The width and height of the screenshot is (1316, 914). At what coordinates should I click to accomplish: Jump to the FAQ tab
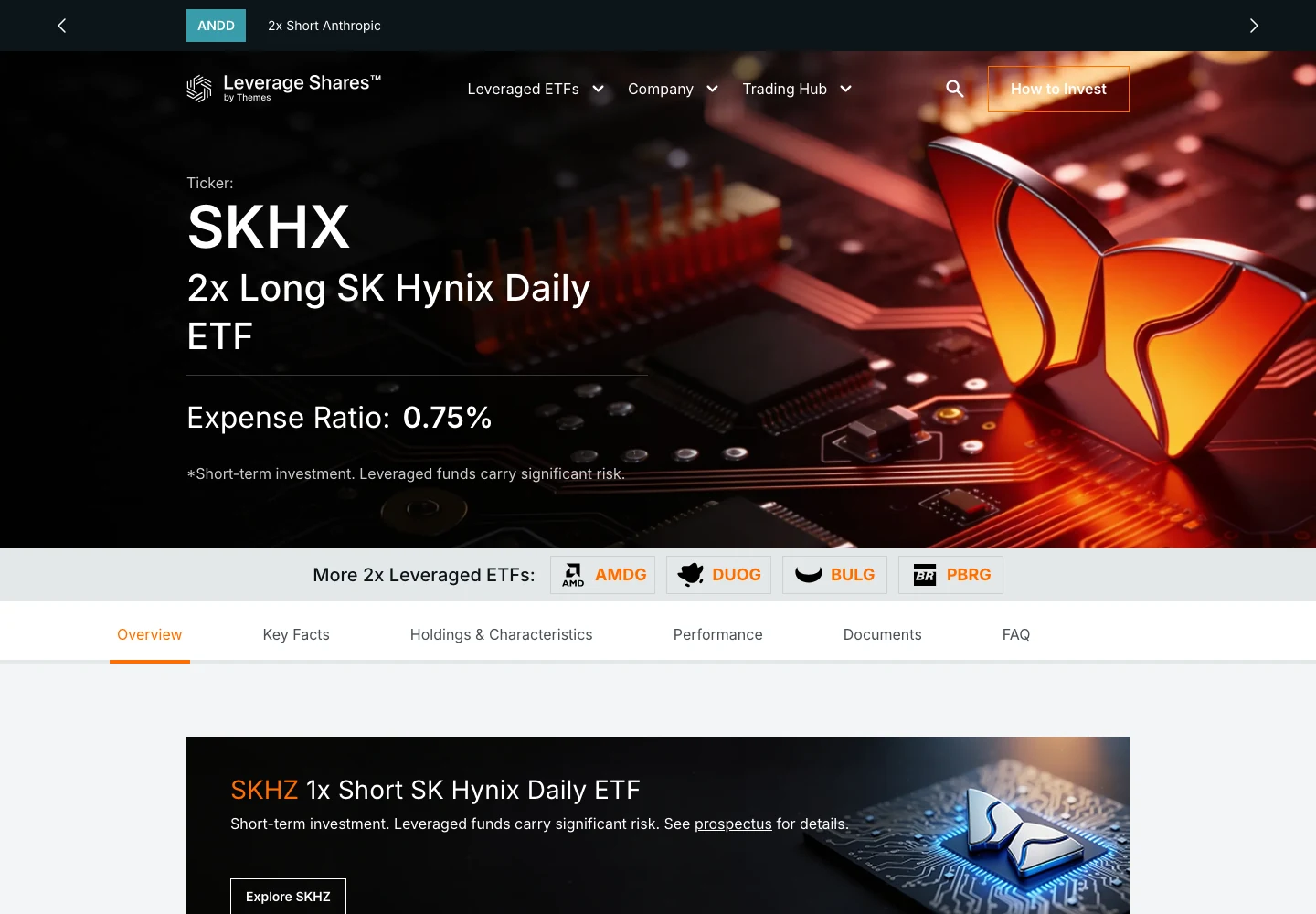[1016, 634]
